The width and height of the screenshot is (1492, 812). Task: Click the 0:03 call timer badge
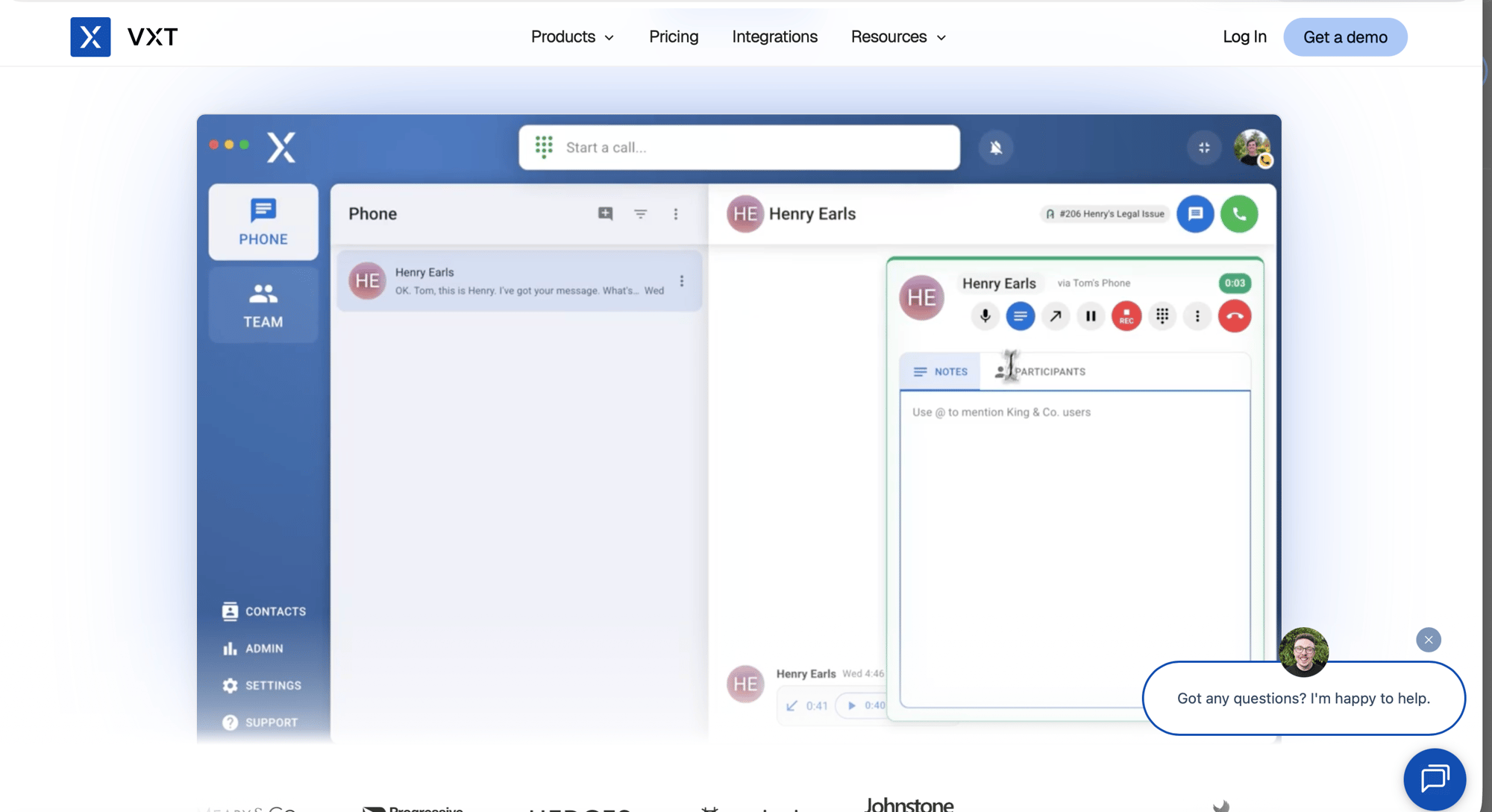point(1235,283)
